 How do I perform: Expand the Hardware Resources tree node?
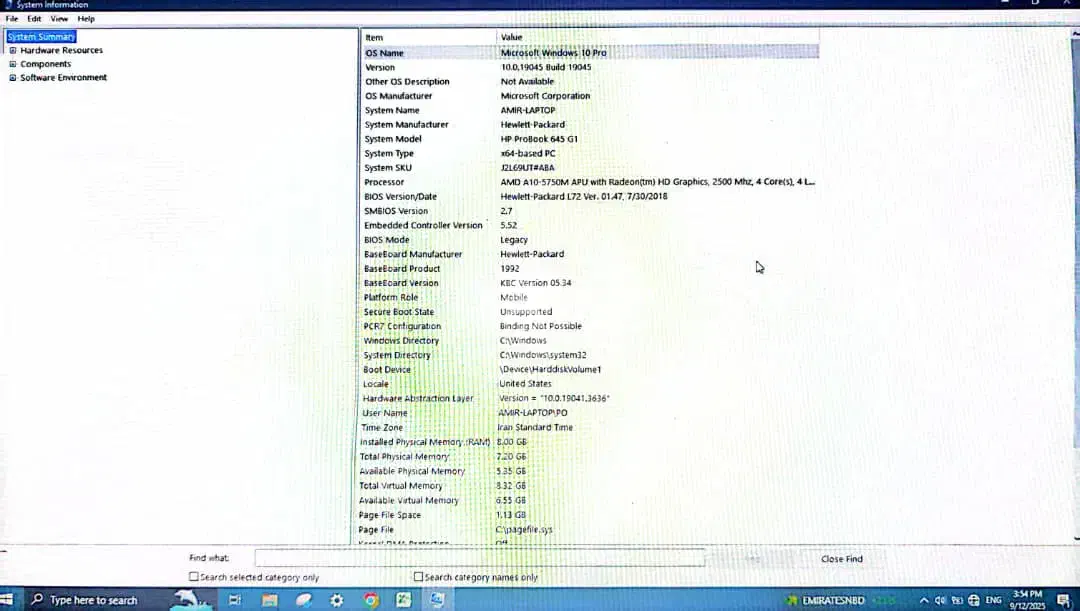tap(13, 50)
